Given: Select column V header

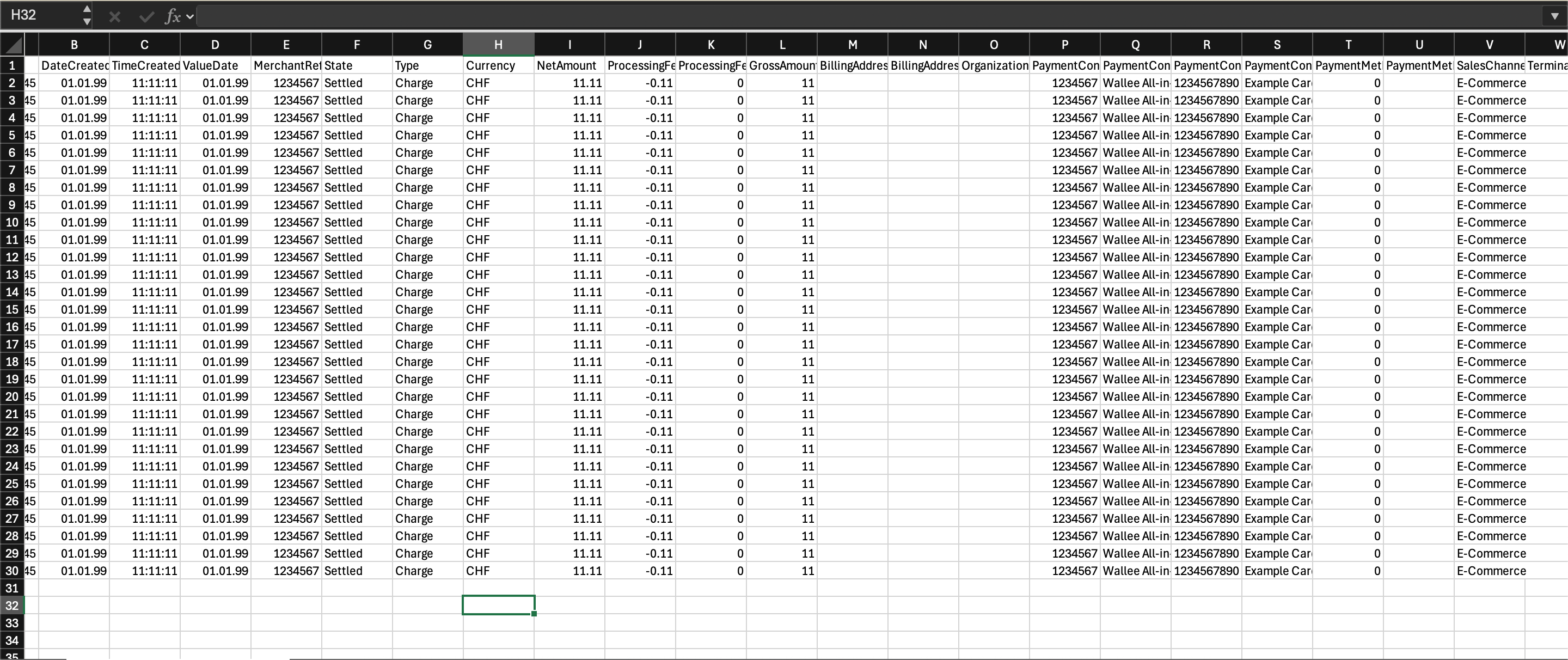Looking at the screenshot, I should (x=1490, y=45).
